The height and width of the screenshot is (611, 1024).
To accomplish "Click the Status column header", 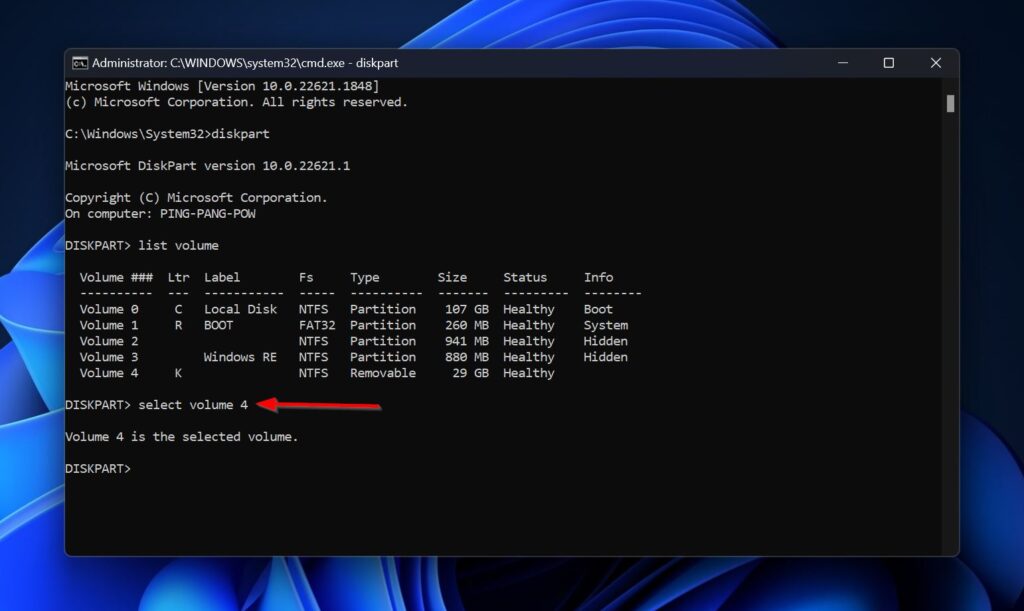I will (525, 277).
